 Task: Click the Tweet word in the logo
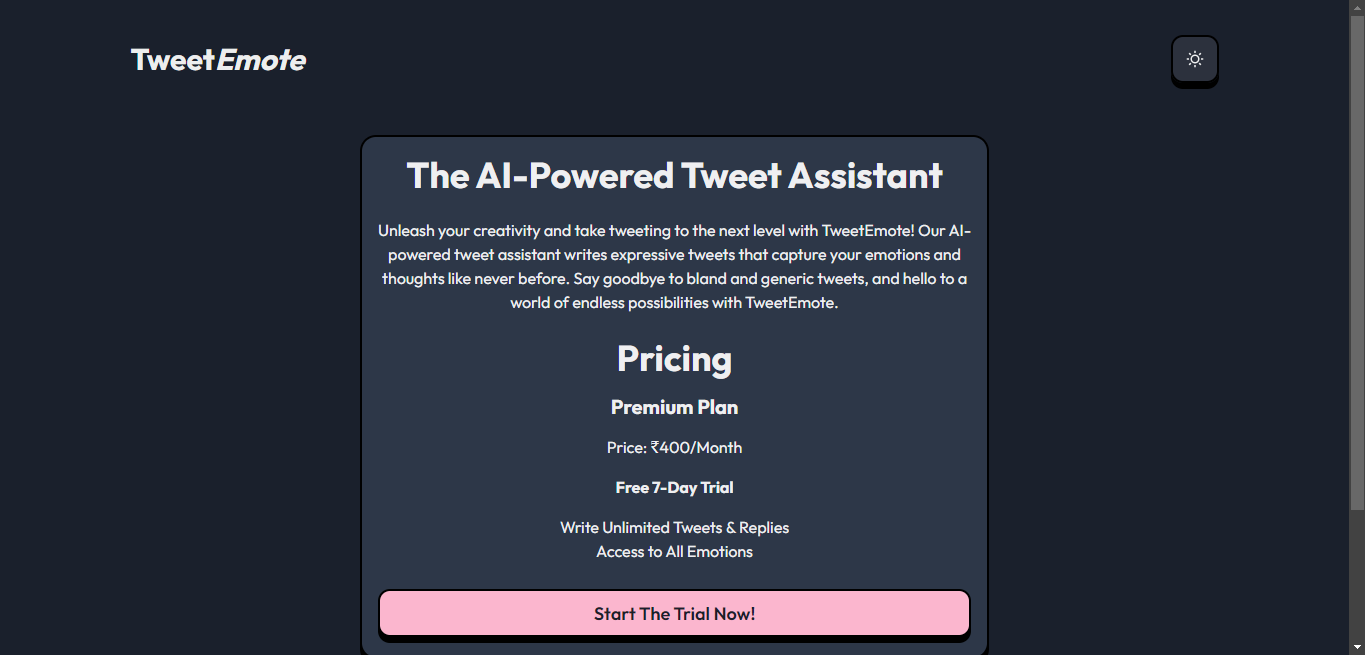pyautogui.click(x=173, y=60)
